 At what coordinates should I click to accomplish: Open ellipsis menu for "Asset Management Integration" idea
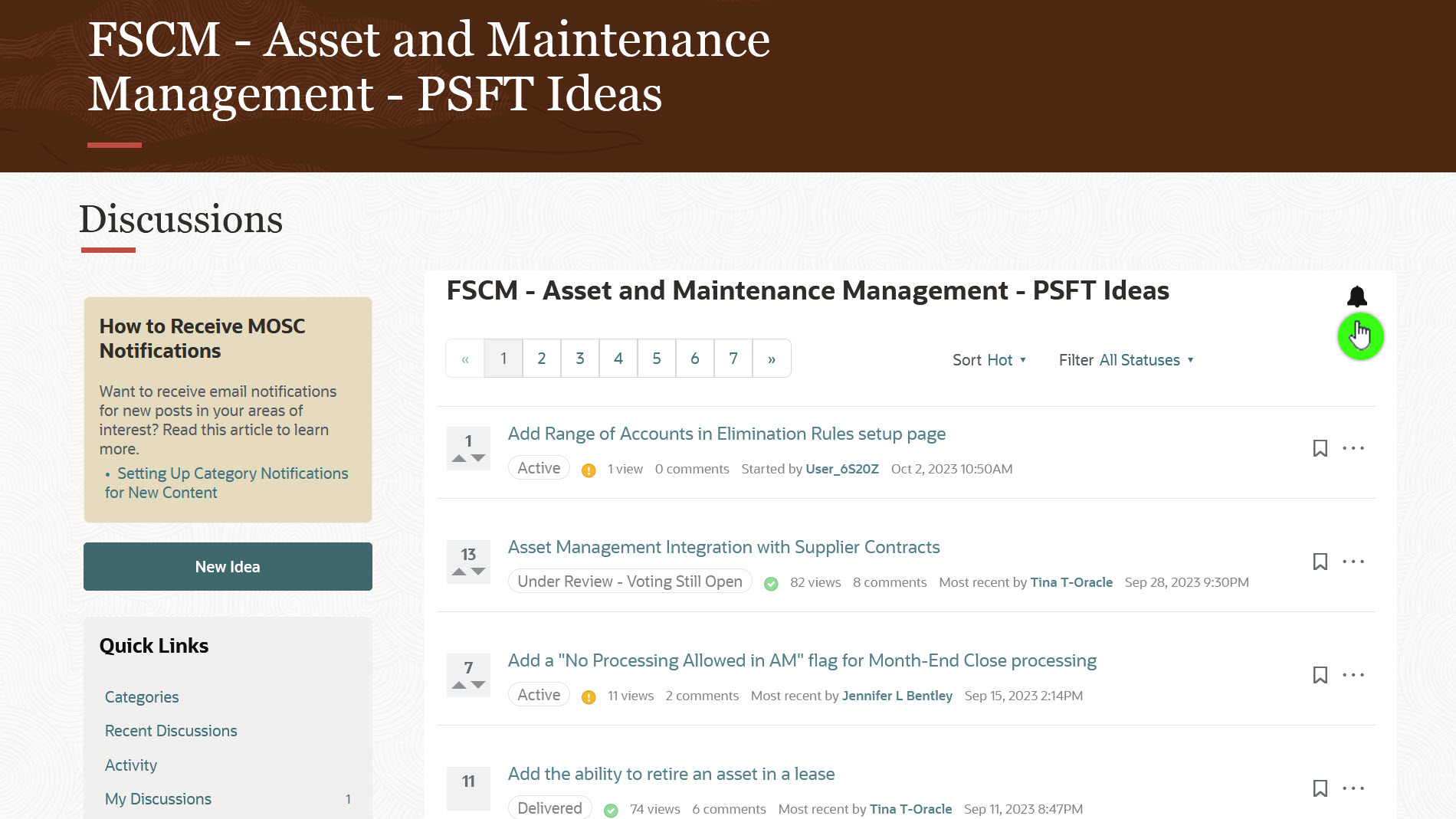(1354, 562)
